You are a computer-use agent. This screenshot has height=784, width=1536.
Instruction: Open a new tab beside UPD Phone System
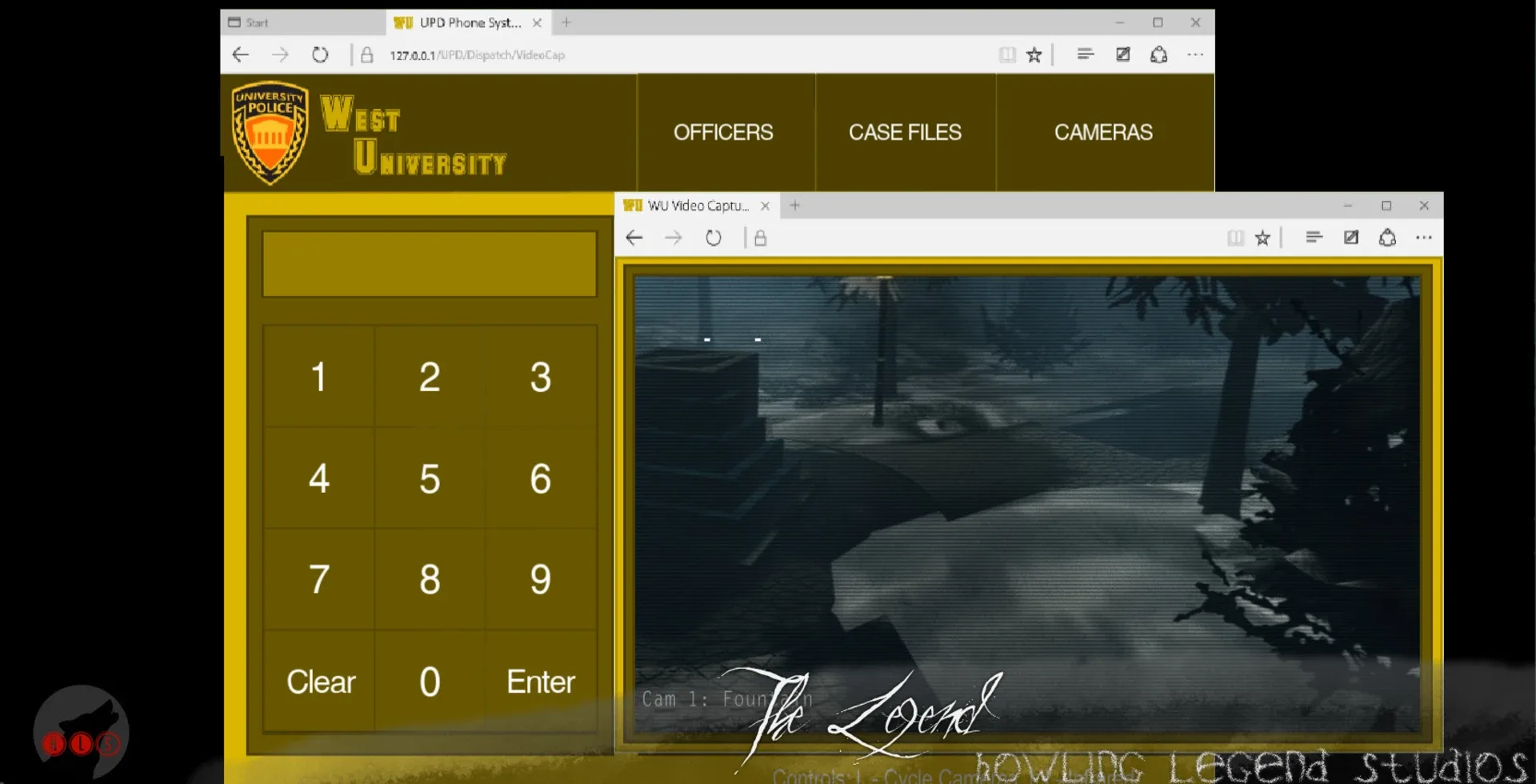point(566,22)
